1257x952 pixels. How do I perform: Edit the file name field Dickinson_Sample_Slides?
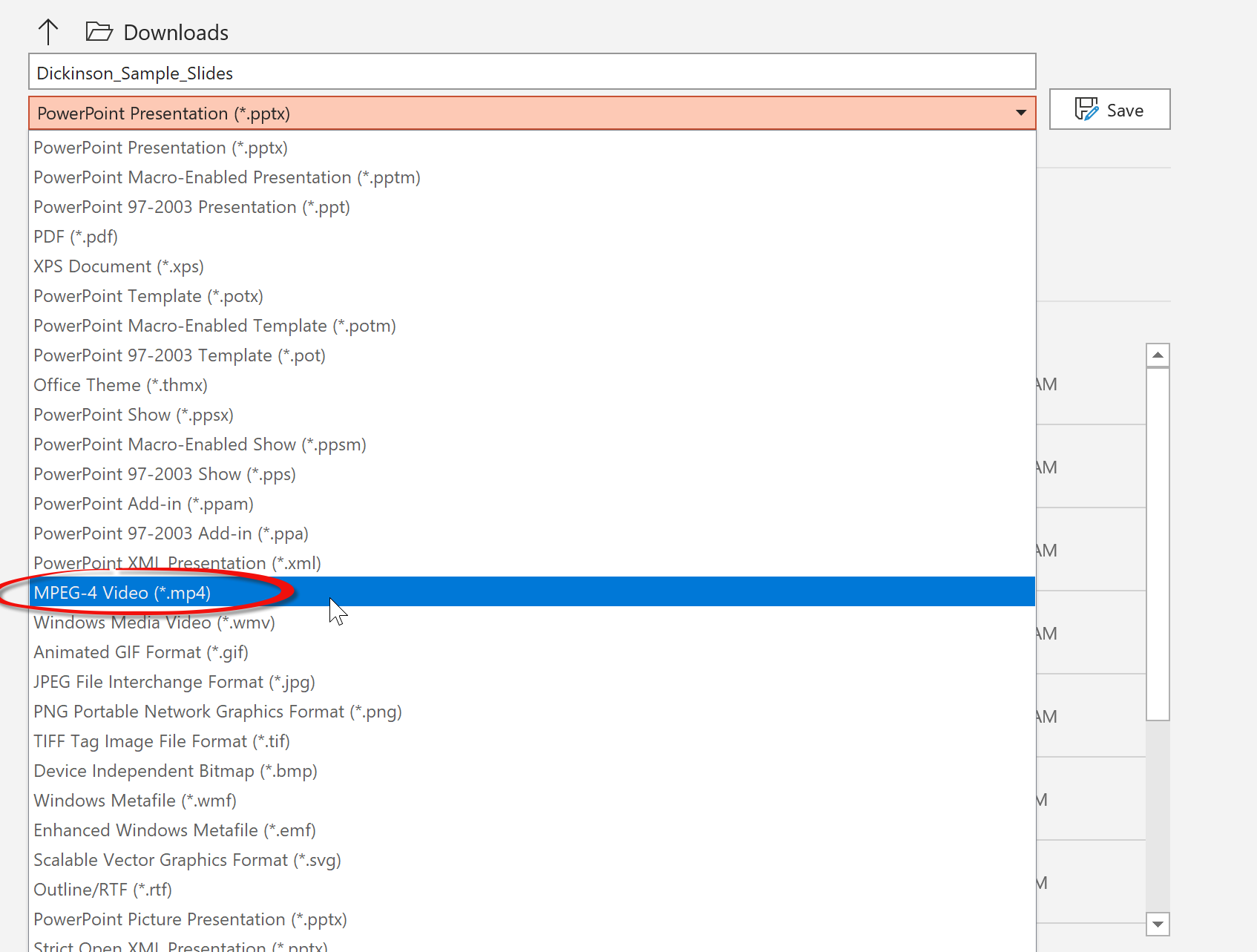532,73
